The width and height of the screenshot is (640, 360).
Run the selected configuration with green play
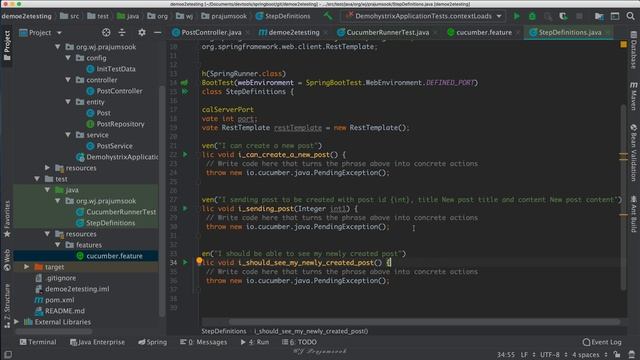point(516,16)
